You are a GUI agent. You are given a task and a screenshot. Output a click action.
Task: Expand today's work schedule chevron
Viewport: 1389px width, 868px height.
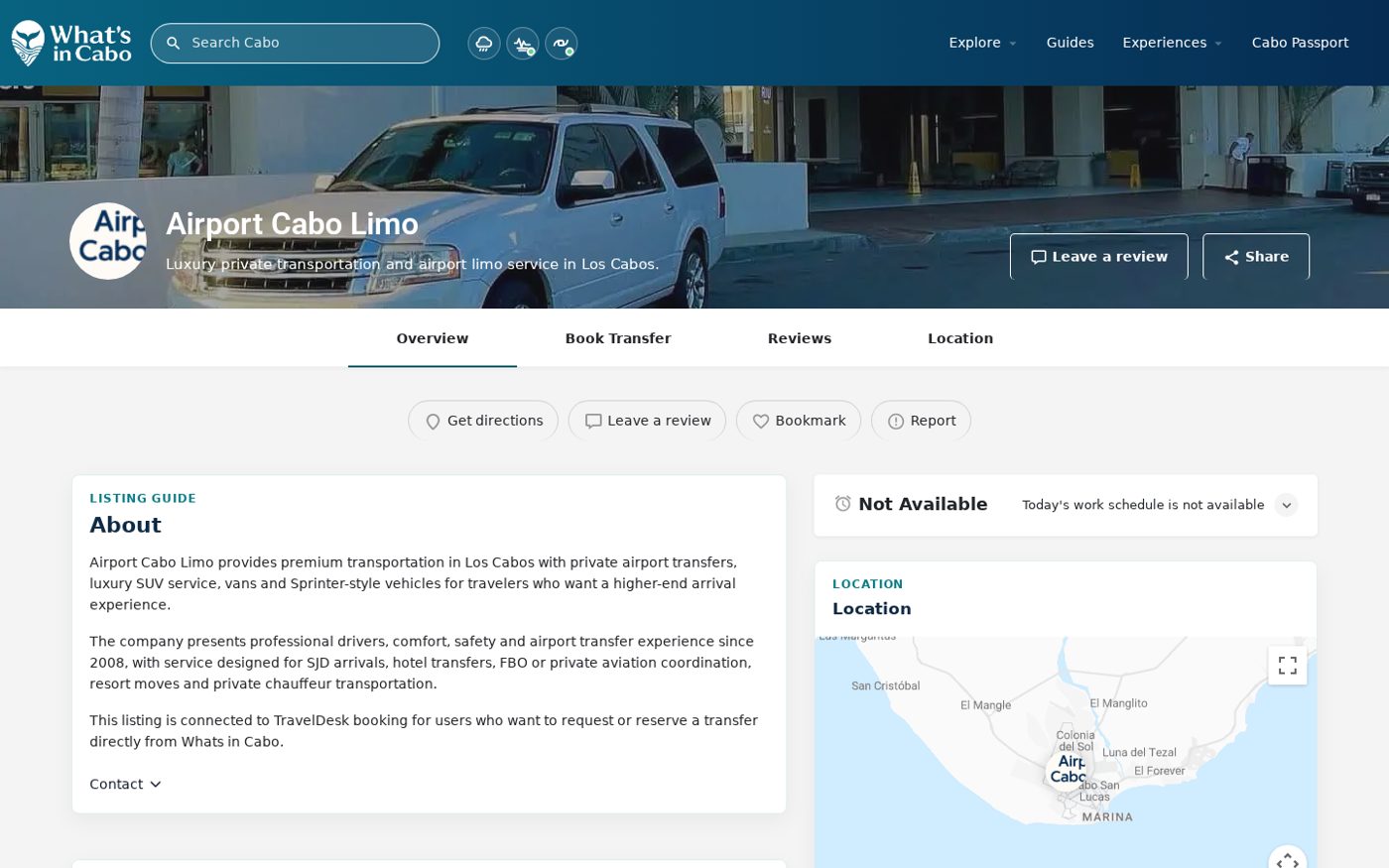click(1286, 505)
